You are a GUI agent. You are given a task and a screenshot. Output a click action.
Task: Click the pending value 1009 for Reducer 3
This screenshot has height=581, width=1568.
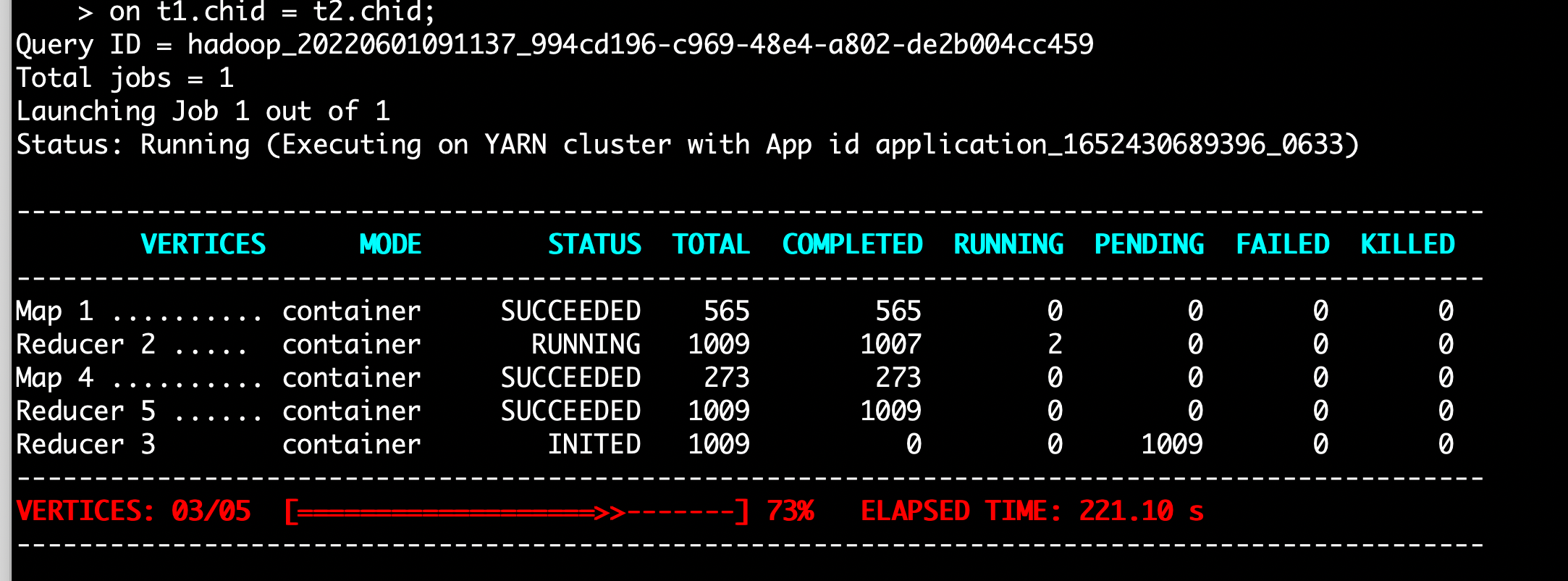(x=1172, y=444)
